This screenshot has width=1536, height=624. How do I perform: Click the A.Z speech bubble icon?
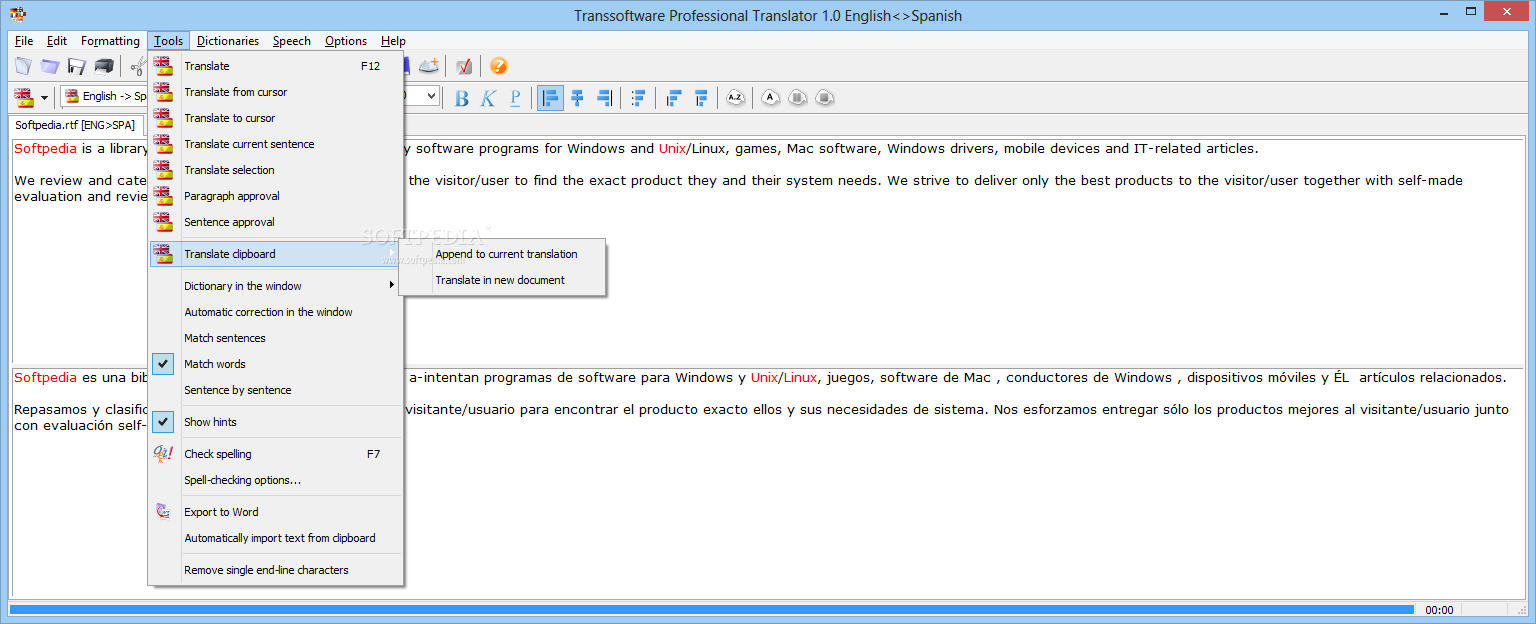click(x=736, y=97)
